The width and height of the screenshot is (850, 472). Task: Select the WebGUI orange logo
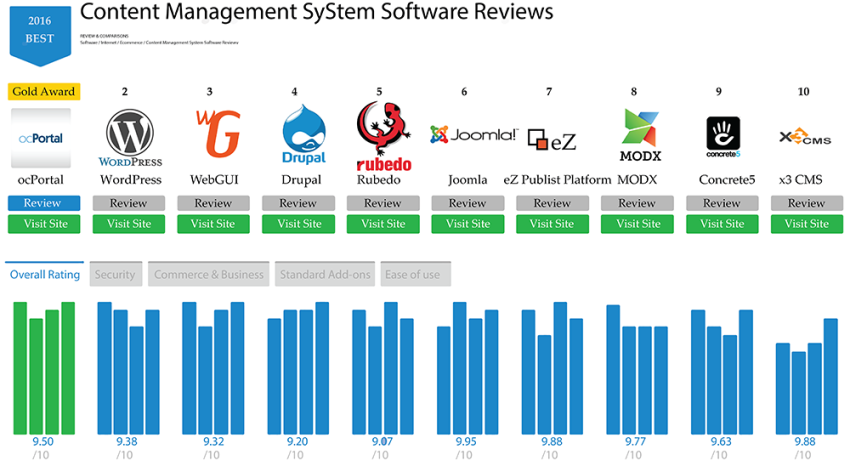point(218,133)
